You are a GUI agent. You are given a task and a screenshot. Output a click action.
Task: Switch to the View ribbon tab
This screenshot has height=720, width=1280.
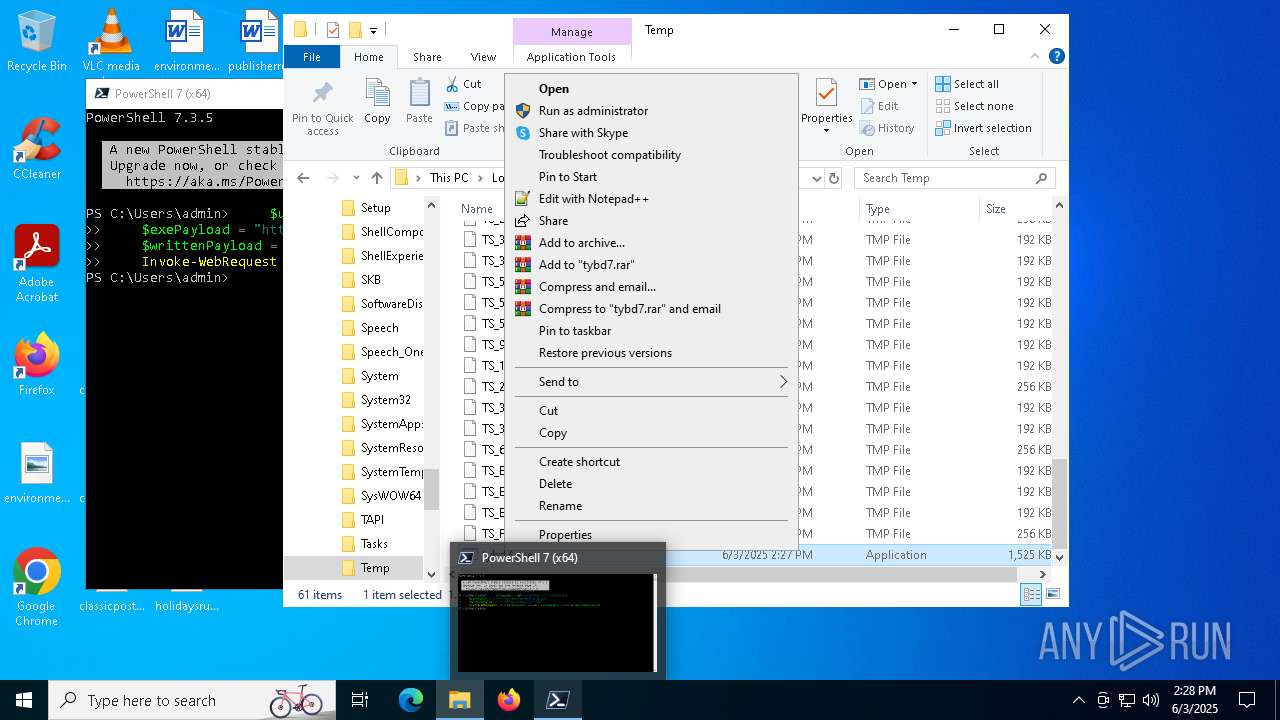[x=483, y=57]
